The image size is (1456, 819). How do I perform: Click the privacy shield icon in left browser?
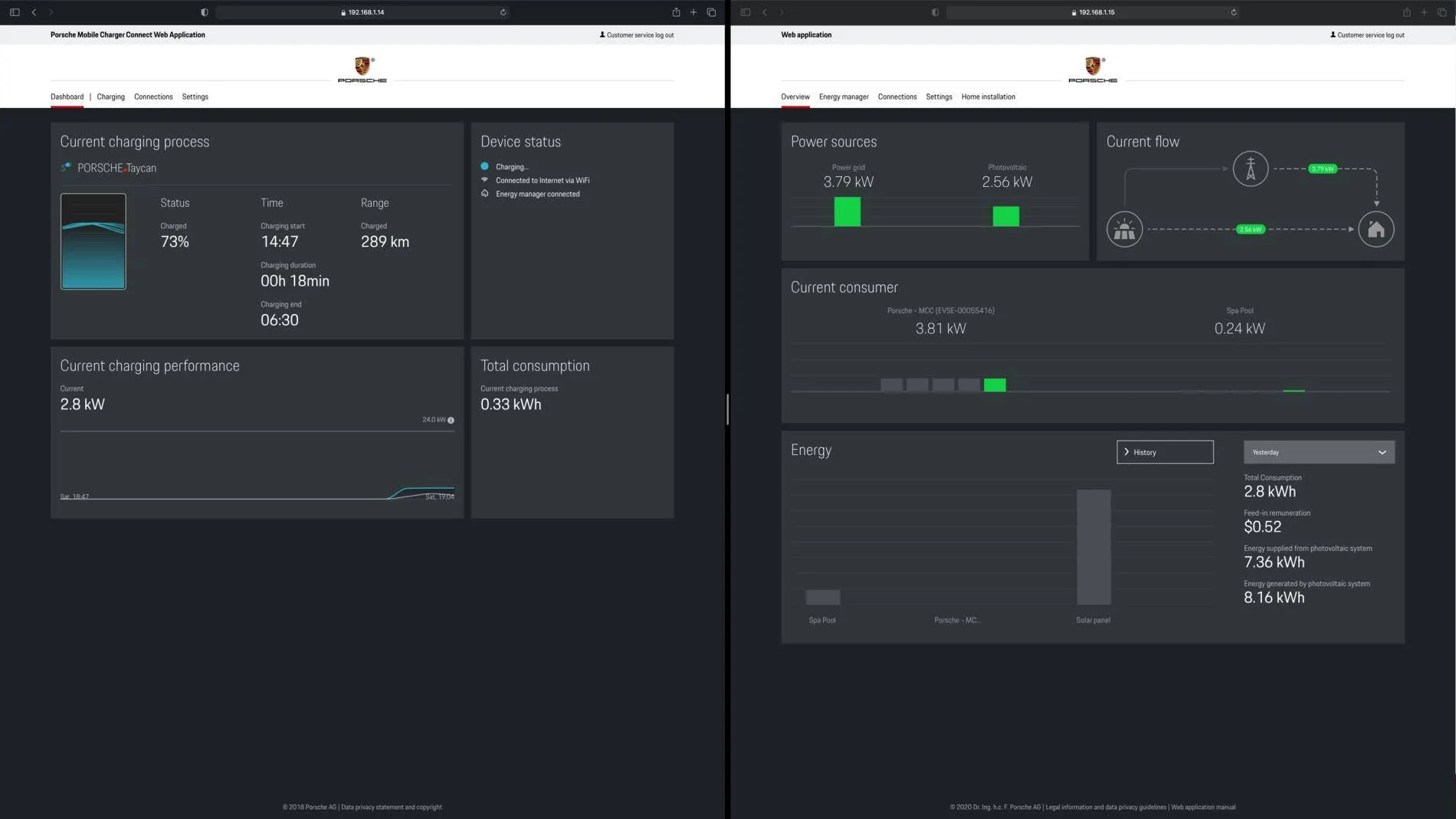pyautogui.click(x=204, y=12)
